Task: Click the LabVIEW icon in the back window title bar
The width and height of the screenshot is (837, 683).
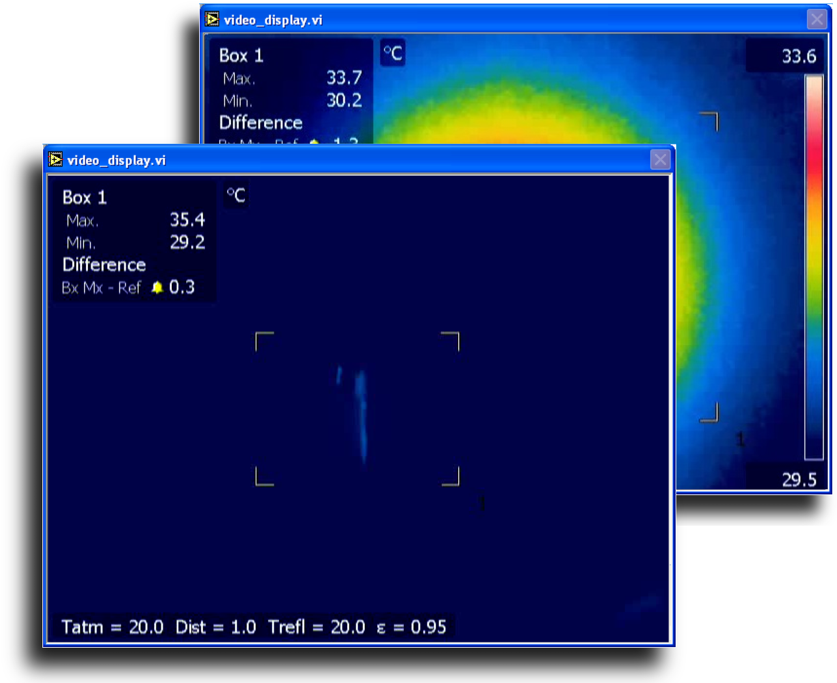Action: (x=213, y=20)
